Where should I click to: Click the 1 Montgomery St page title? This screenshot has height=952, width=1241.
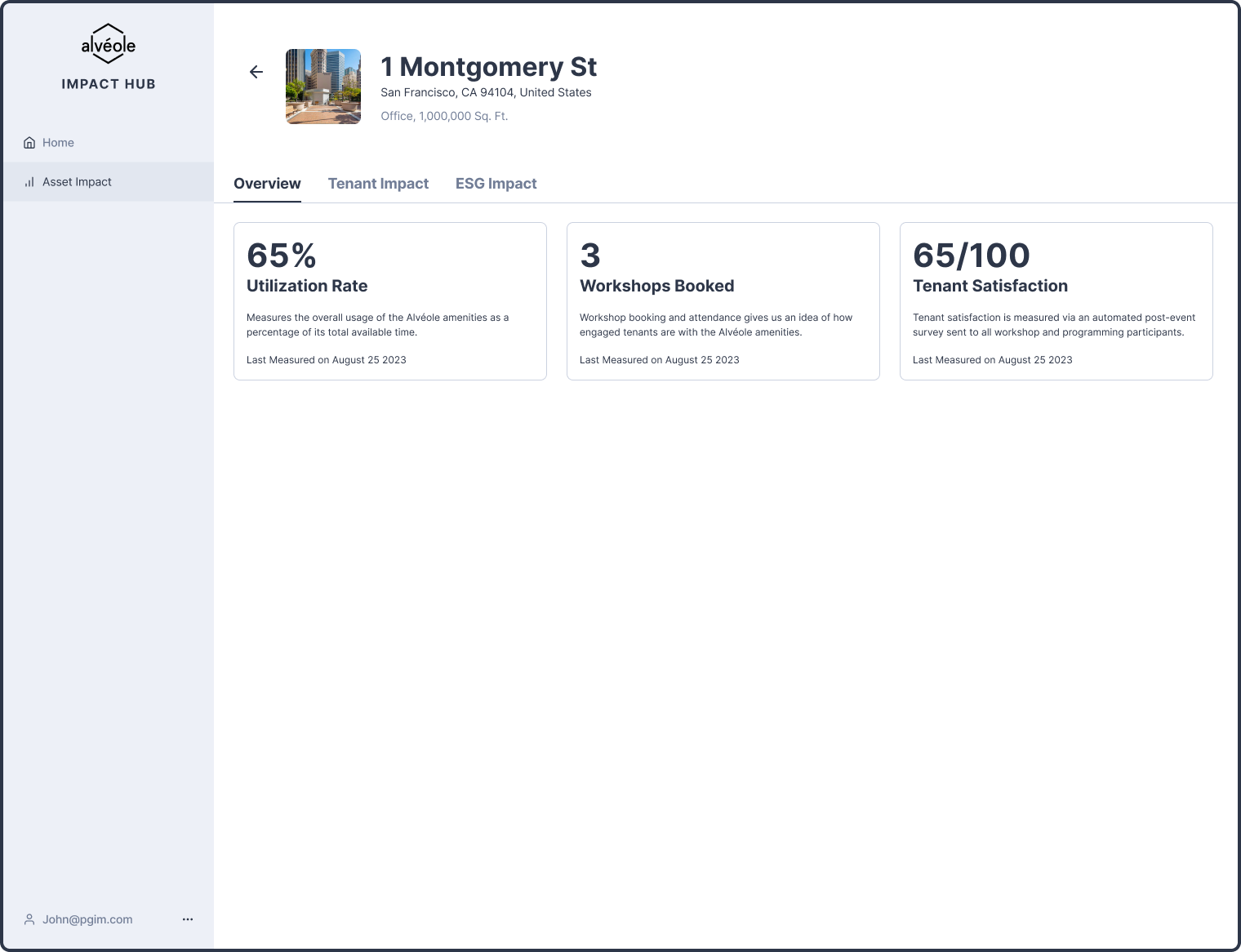coord(488,67)
